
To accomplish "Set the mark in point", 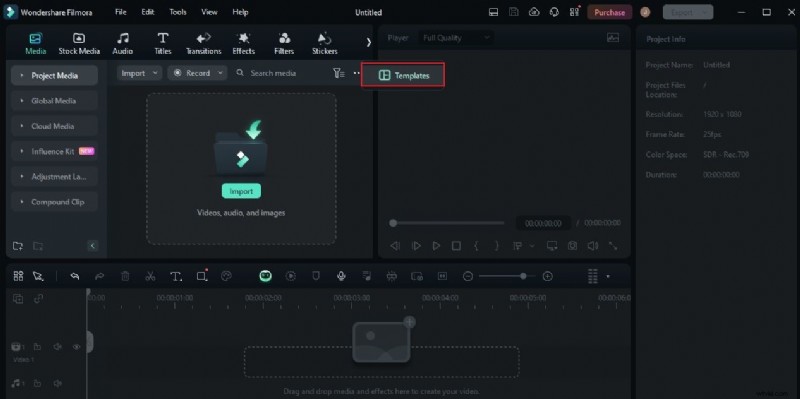I will tap(476, 246).
